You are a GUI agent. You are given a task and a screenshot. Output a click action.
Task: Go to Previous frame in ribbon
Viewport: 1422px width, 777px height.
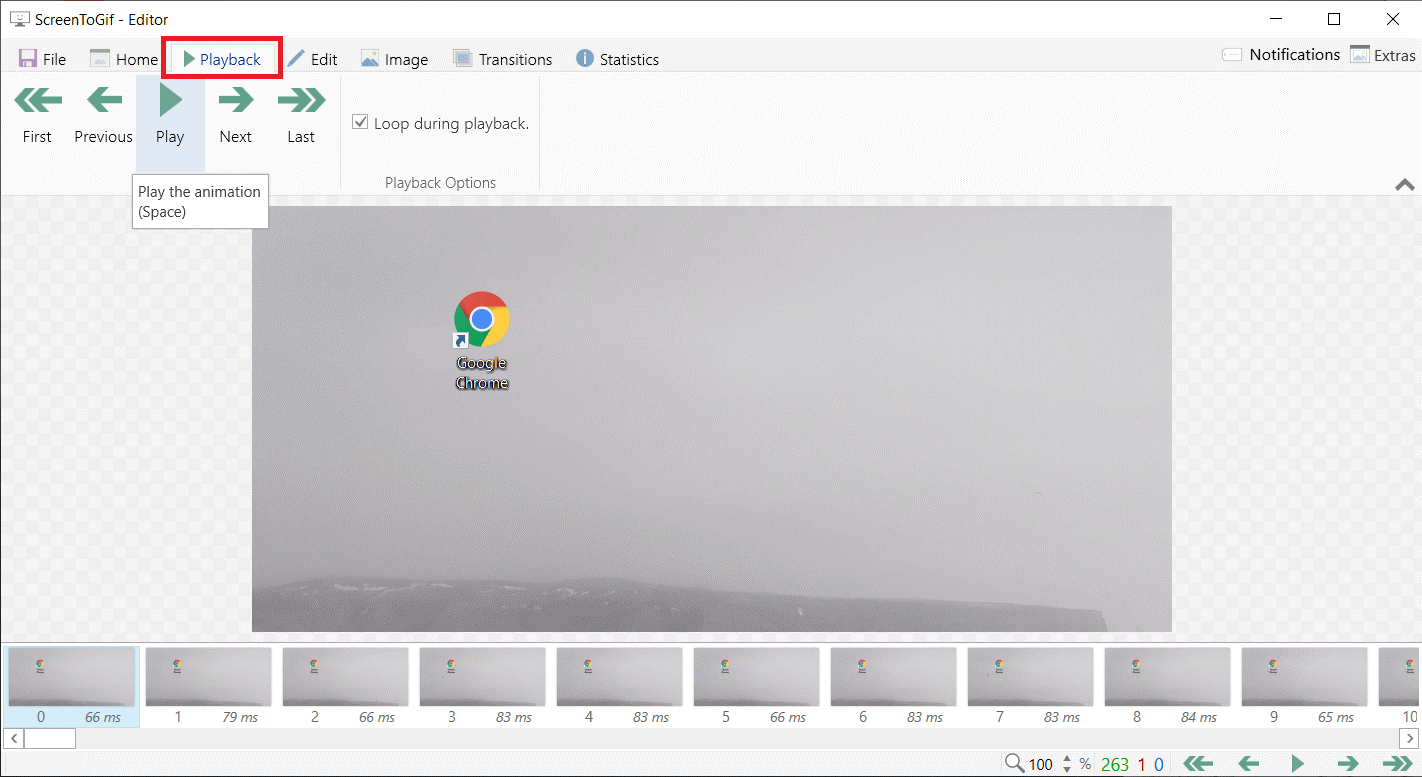click(x=103, y=115)
